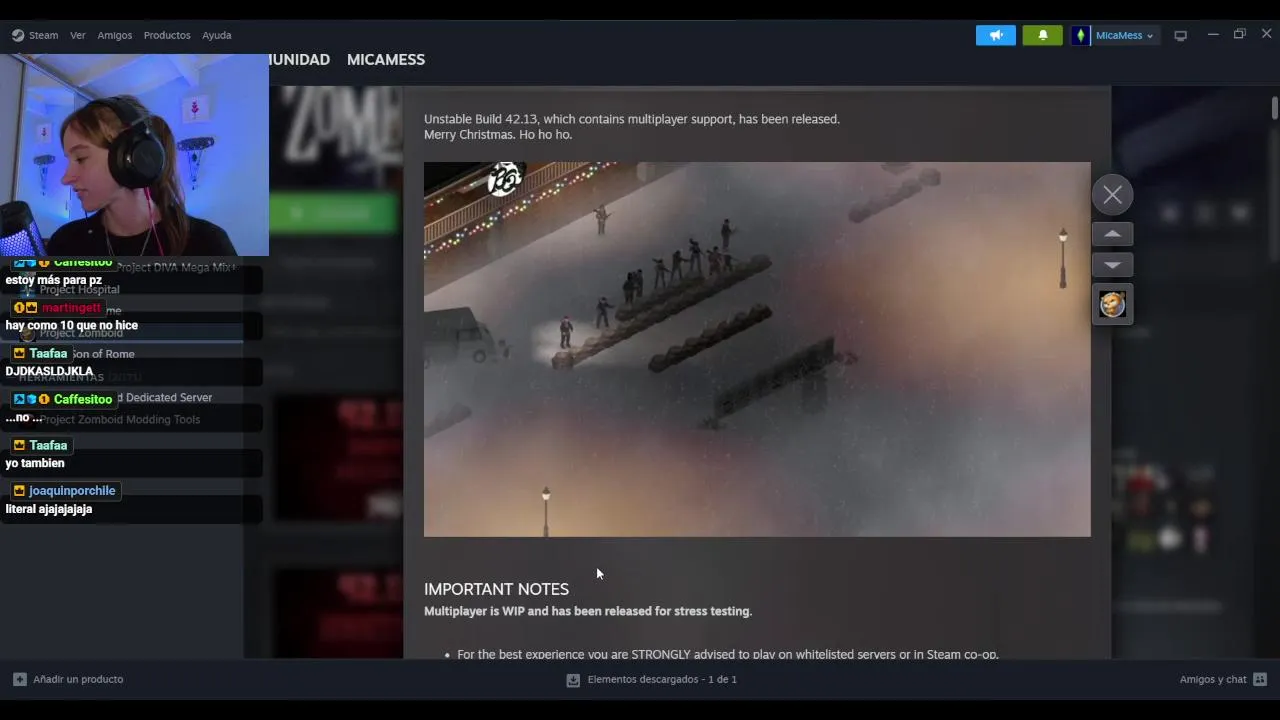Viewport: 1280px width, 720px height.
Task: Click the plus icon for adding product
Action: click(x=20, y=679)
